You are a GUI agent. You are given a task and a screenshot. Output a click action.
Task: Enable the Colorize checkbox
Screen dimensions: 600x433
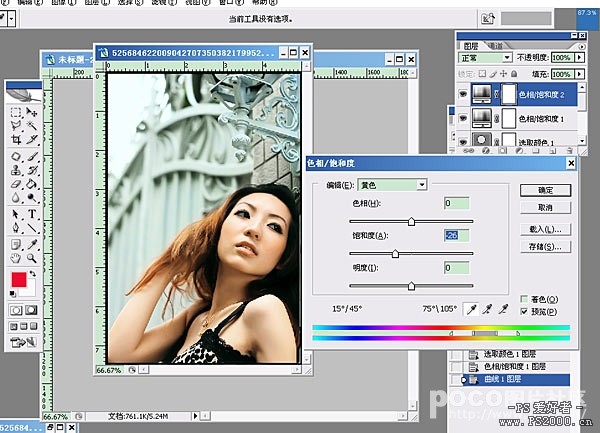[x=524, y=299]
